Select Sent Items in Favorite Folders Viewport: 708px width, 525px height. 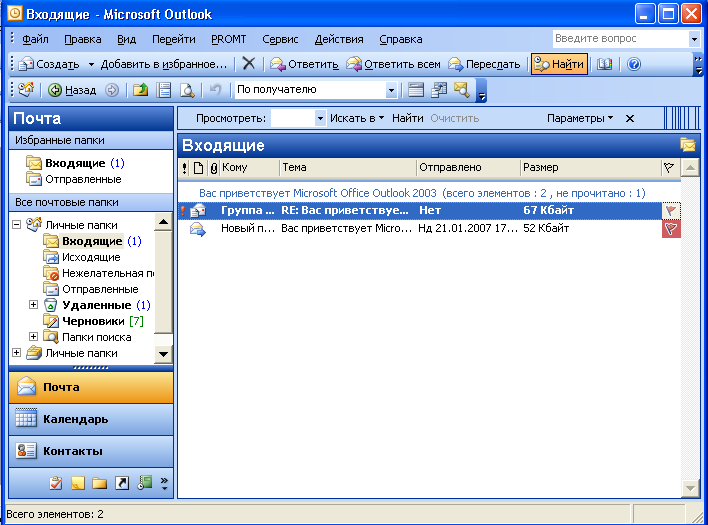pyautogui.click(x=74, y=179)
